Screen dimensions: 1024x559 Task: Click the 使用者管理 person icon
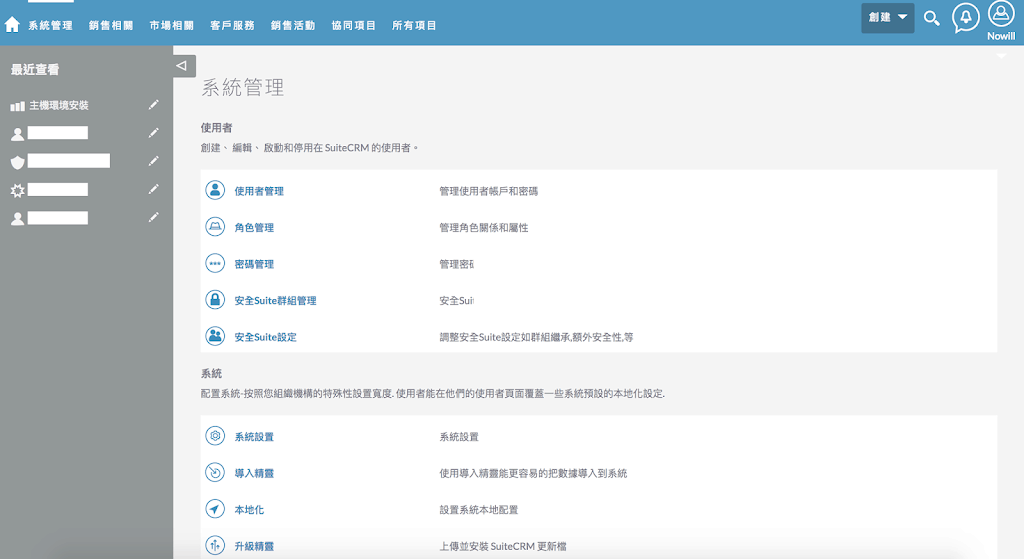215,190
